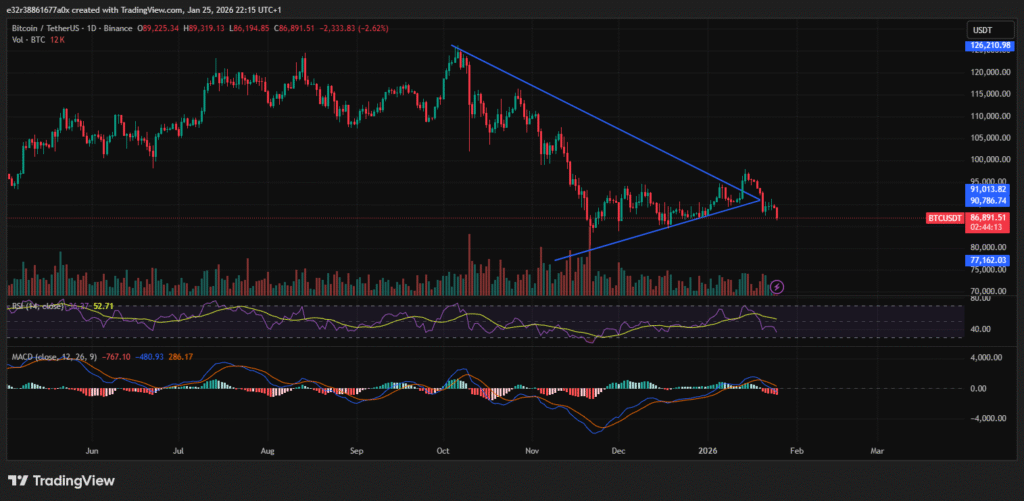Viewport: 1024px width, 501px height.
Task: Click the USDT currency label on price axis
Action: tap(980, 28)
